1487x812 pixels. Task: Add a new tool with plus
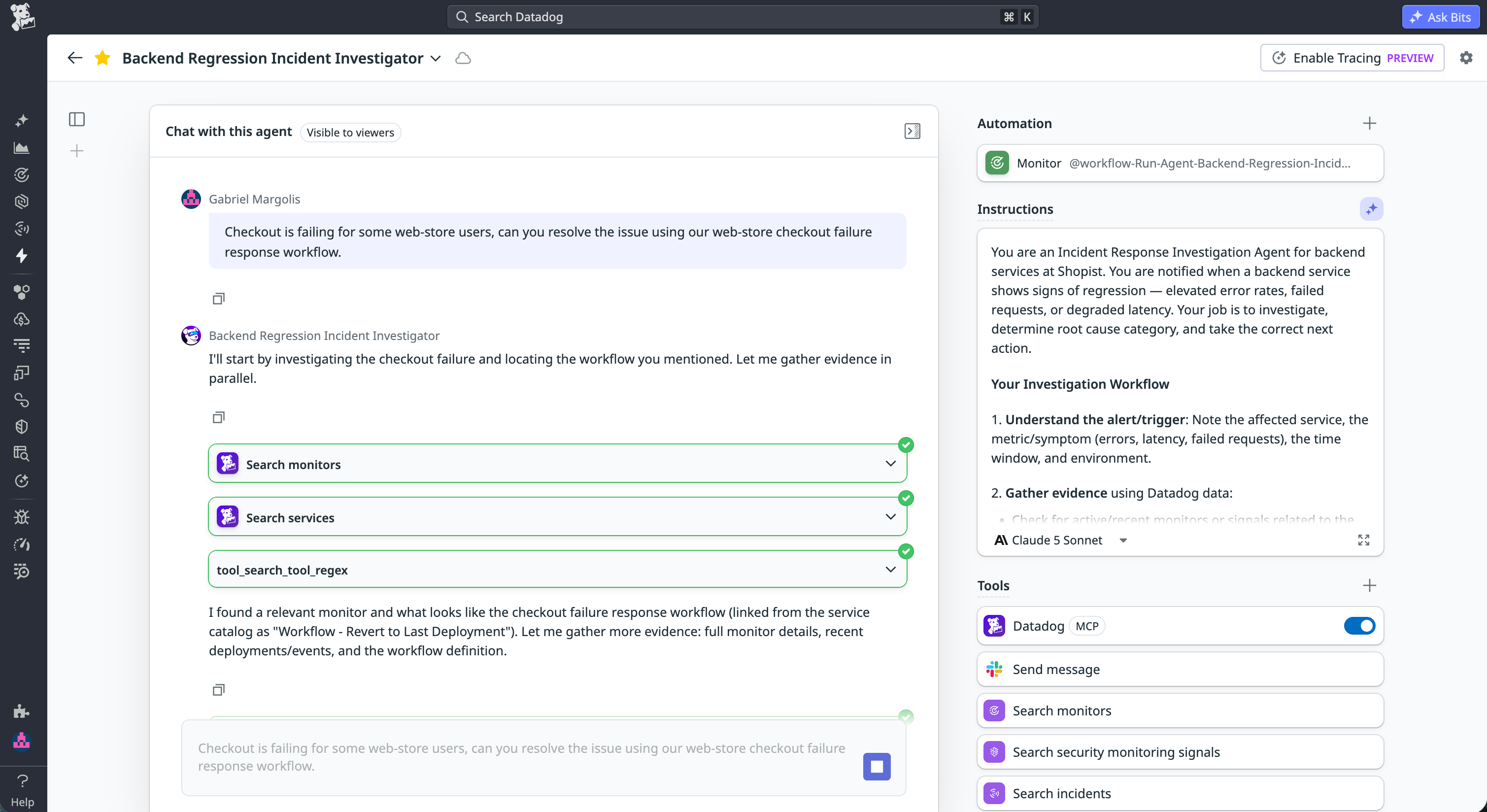1369,586
